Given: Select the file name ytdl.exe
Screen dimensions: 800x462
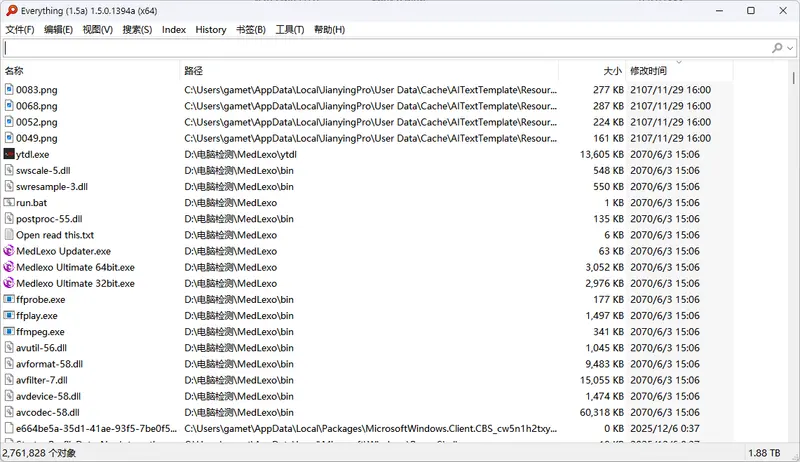Looking at the screenshot, I should [33, 154].
